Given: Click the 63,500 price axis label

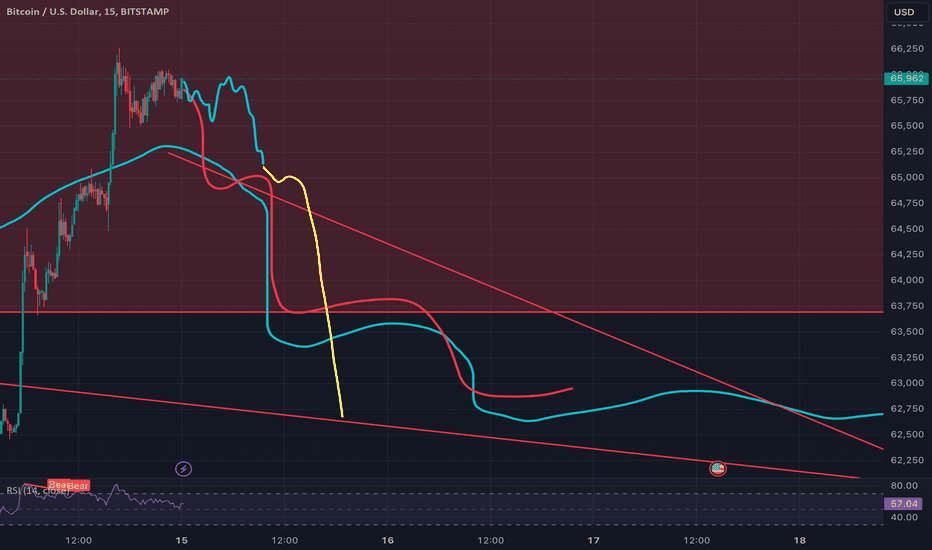Looking at the screenshot, I should click(x=906, y=331).
